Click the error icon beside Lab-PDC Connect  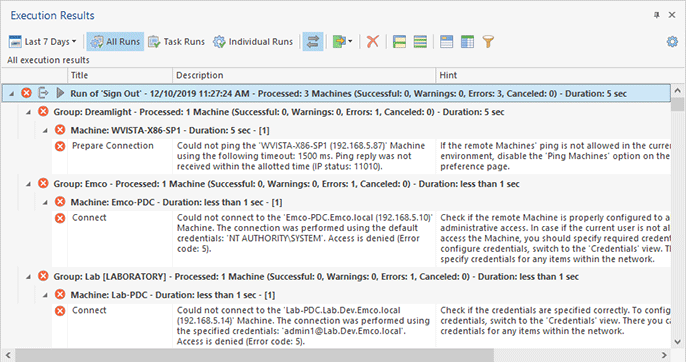click(60, 311)
